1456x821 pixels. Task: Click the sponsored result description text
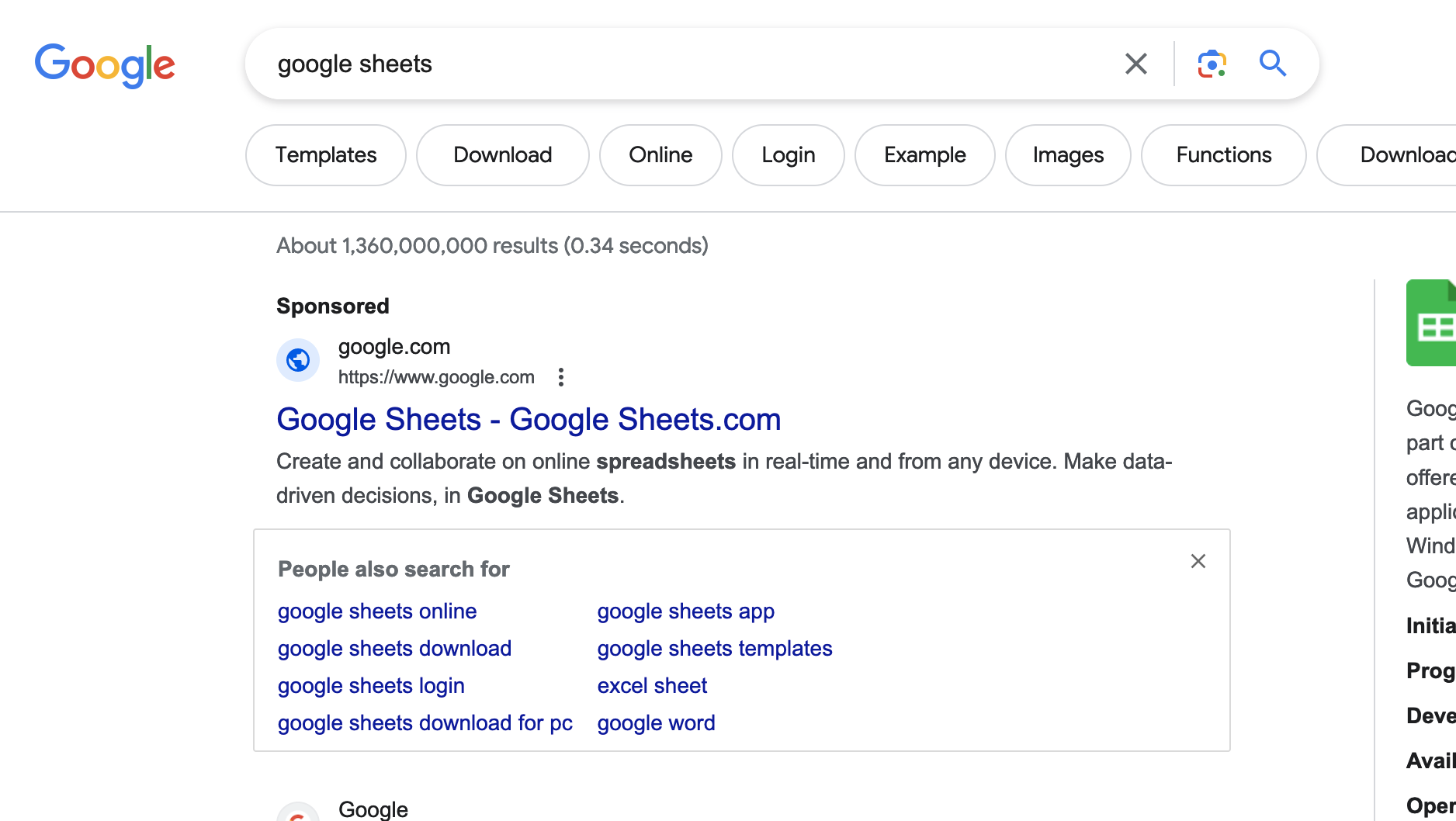(x=724, y=479)
